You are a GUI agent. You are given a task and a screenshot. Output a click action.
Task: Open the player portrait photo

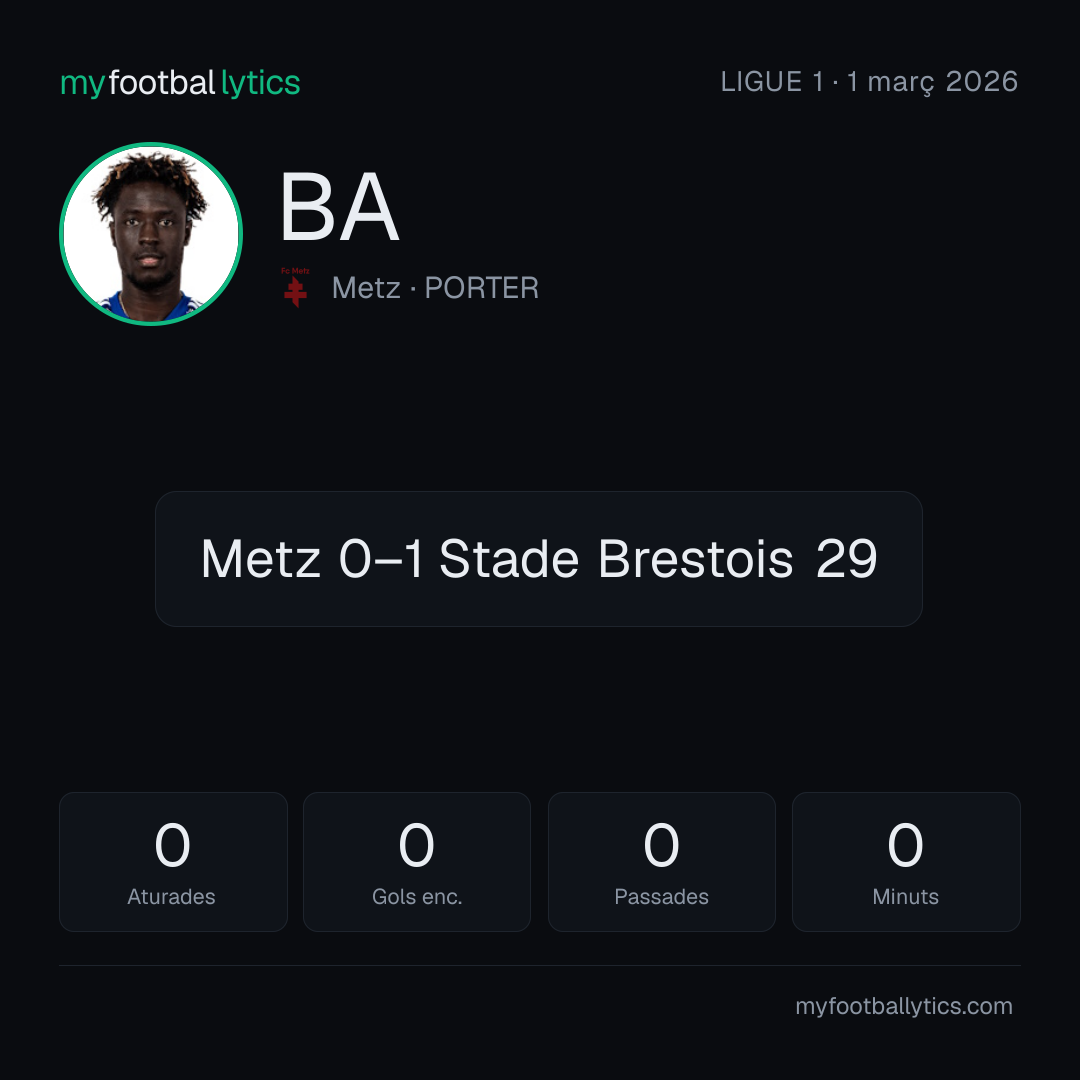tap(151, 234)
